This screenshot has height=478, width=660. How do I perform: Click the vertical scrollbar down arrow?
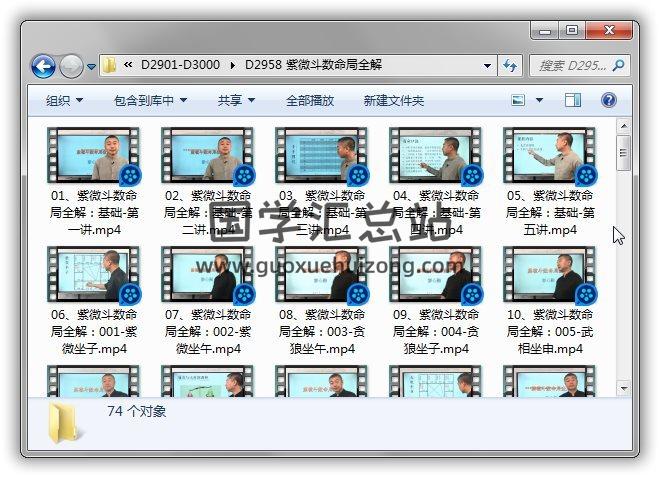coord(623,388)
